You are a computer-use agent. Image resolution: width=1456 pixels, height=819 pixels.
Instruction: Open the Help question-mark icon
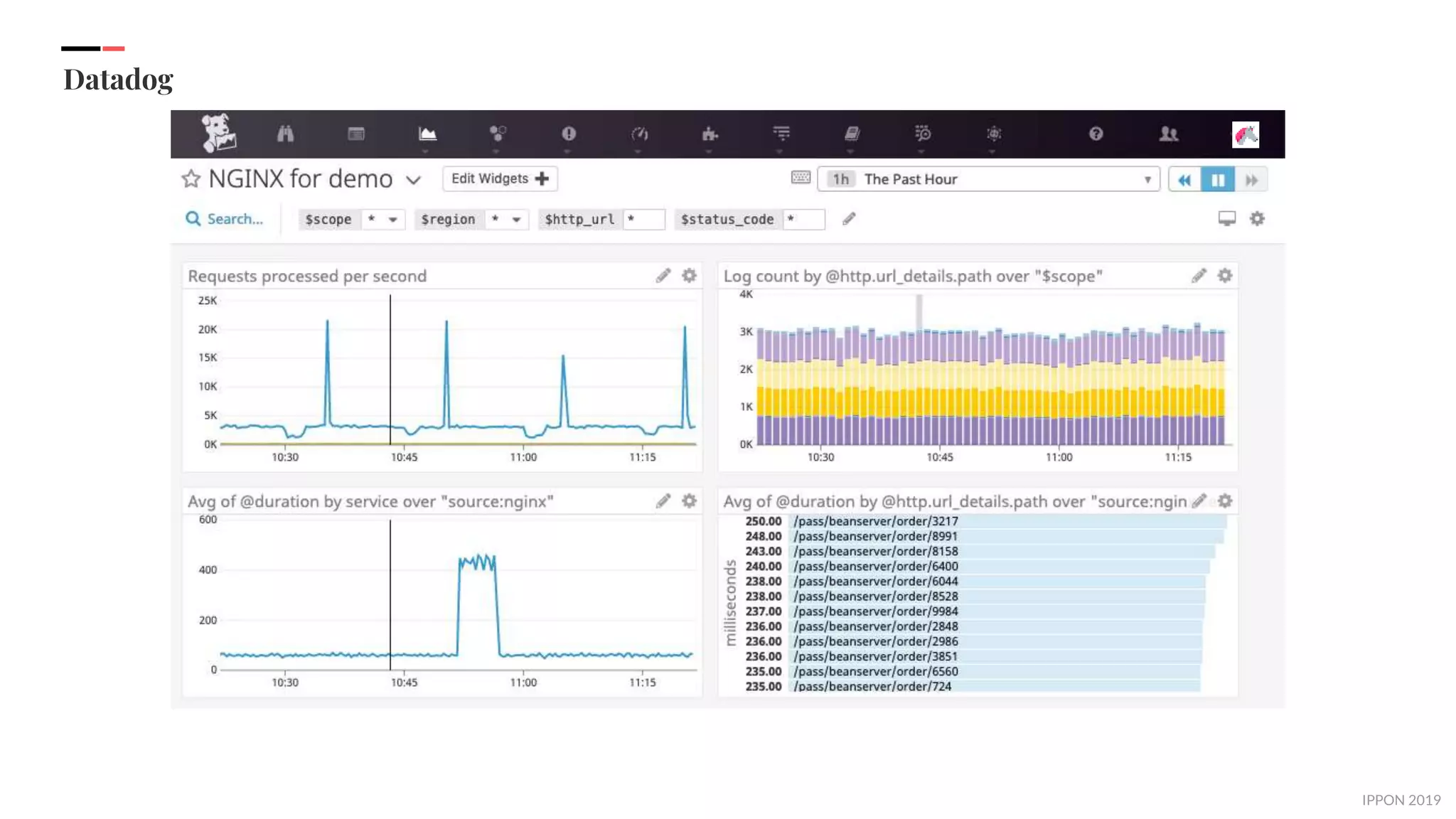(x=1096, y=134)
